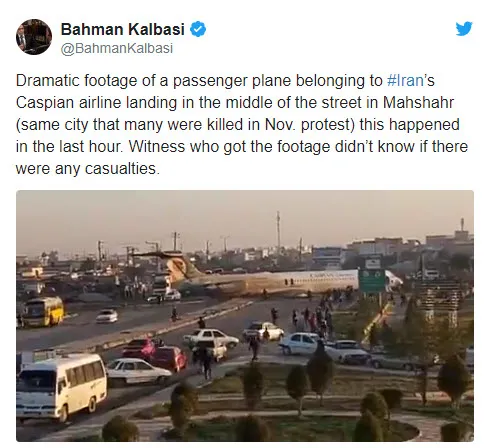Open the embedded plane landing footage image
Screen dimensions: 485x448
(245, 316)
